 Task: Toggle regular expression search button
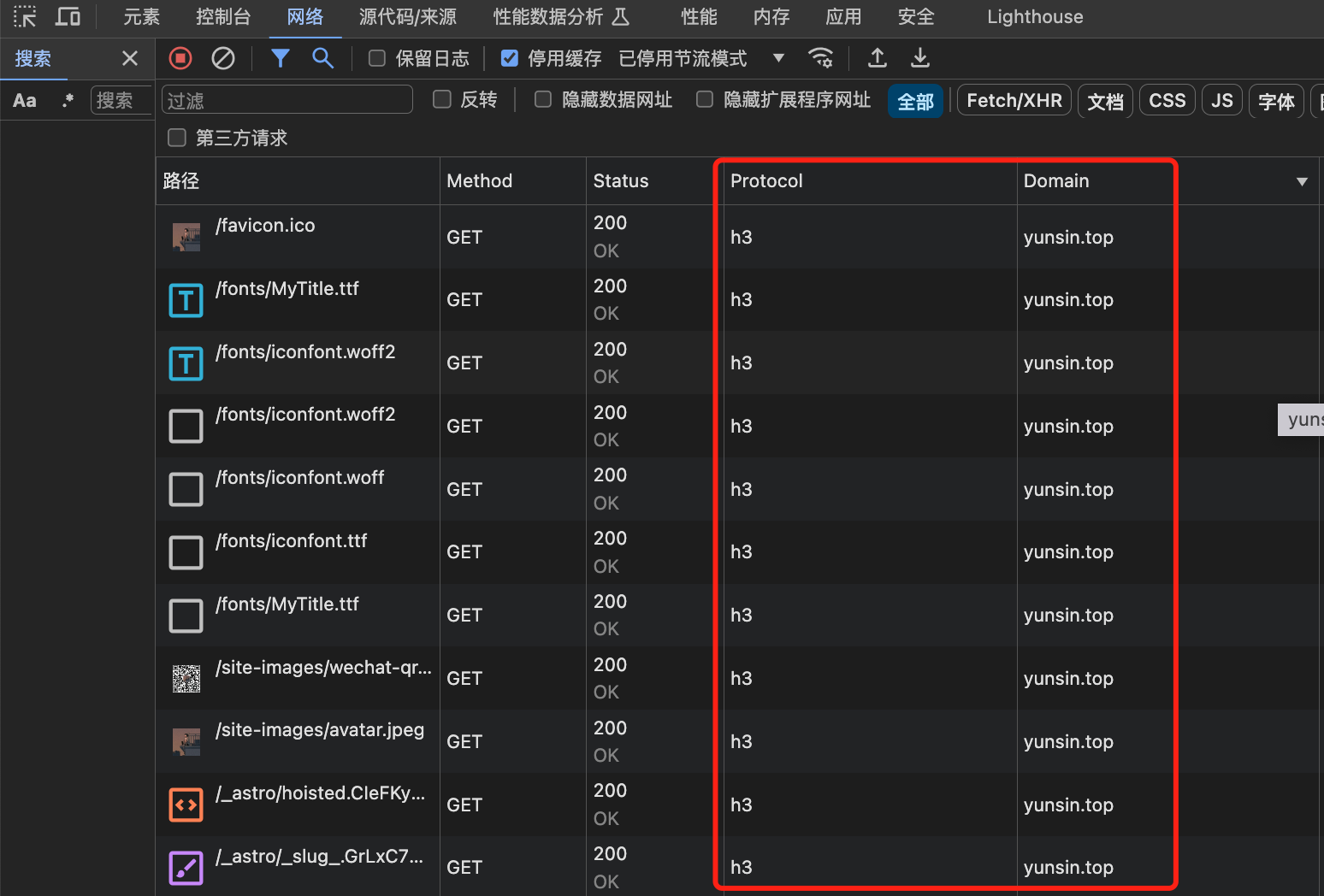[68, 100]
